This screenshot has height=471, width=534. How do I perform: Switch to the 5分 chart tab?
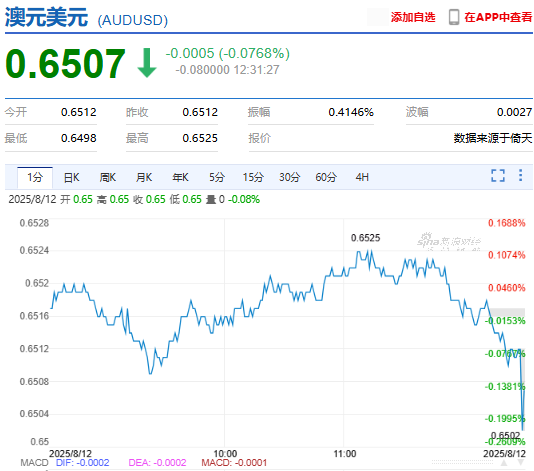click(217, 177)
